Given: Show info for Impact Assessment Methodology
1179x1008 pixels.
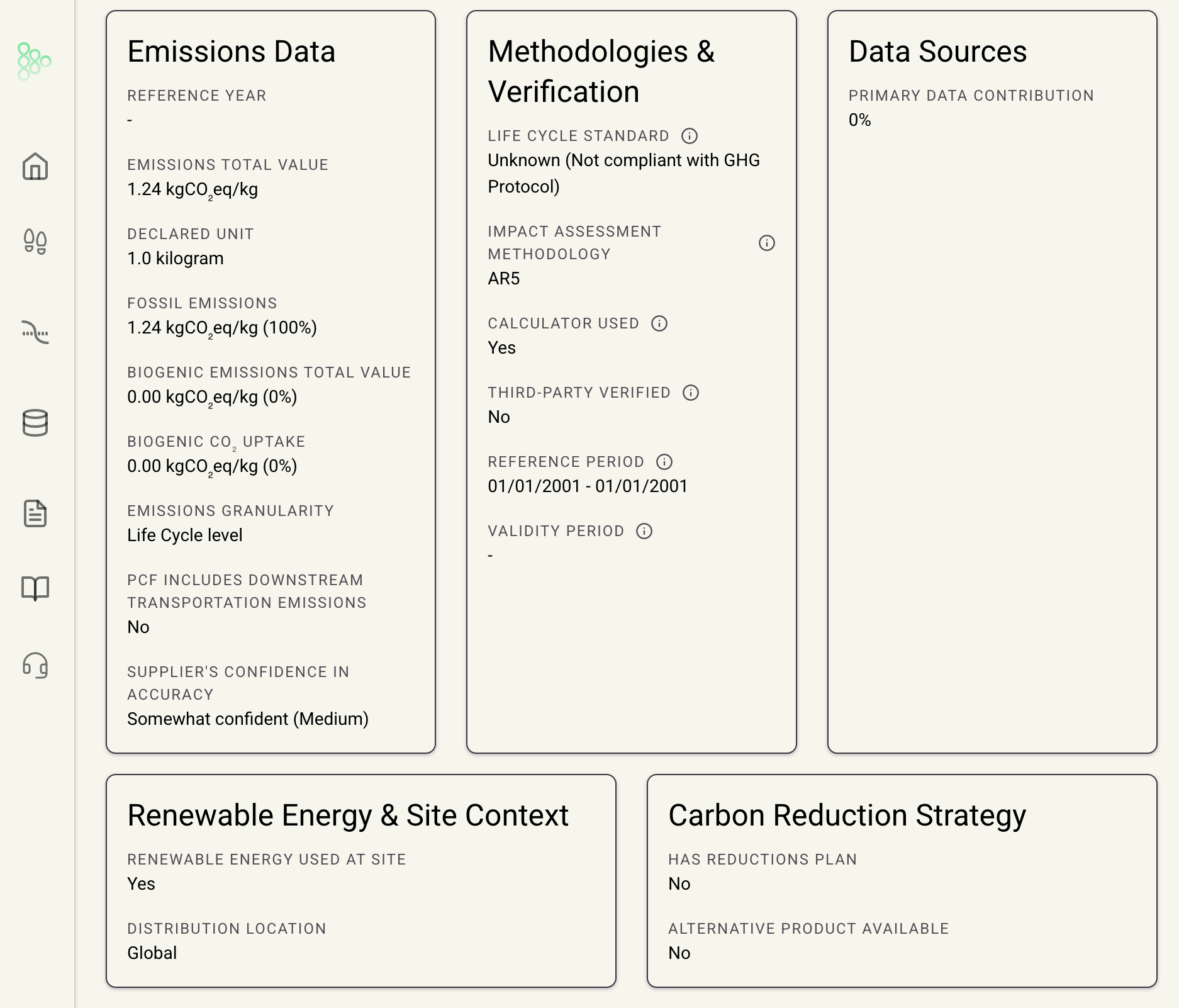Looking at the screenshot, I should [766, 243].
